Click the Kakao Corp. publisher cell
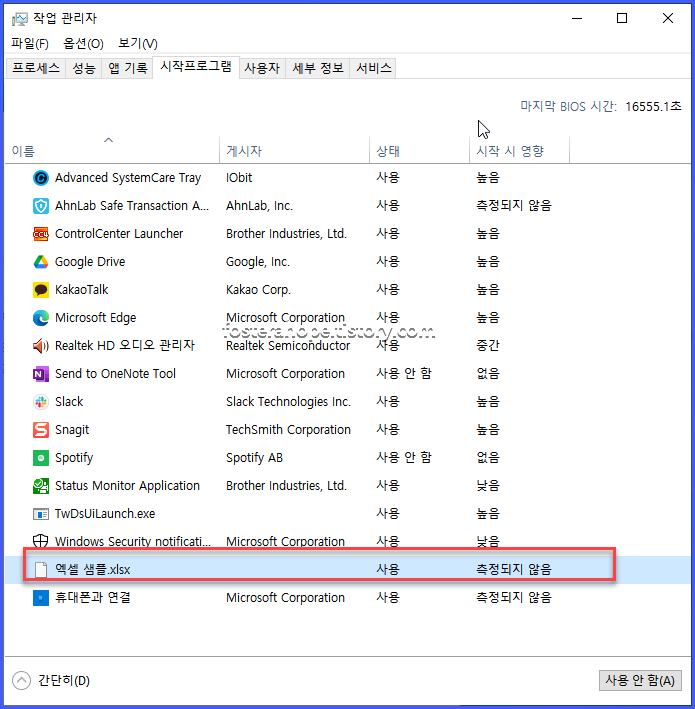The height and width of the screenshot is (709, 695). pyautogui.click(x=258, y=290)
